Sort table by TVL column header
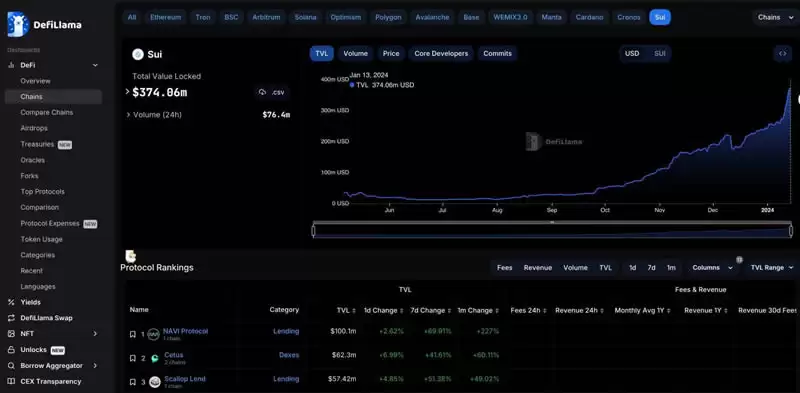Image resolution: width=800 pixels, height=393 pixels. click(x=345, y=310)
